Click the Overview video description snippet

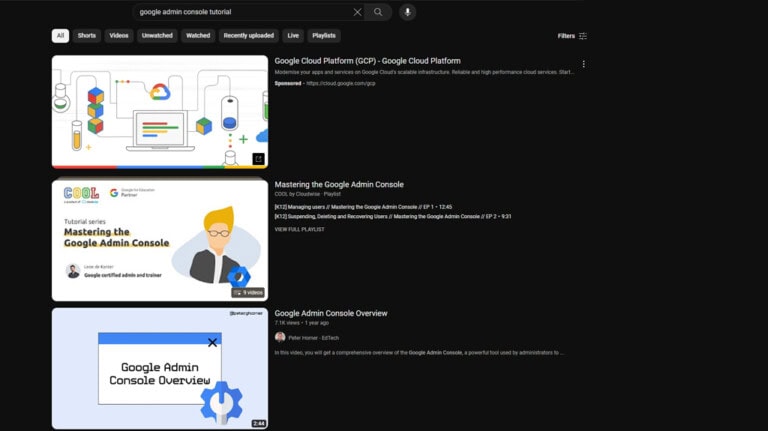419,353
